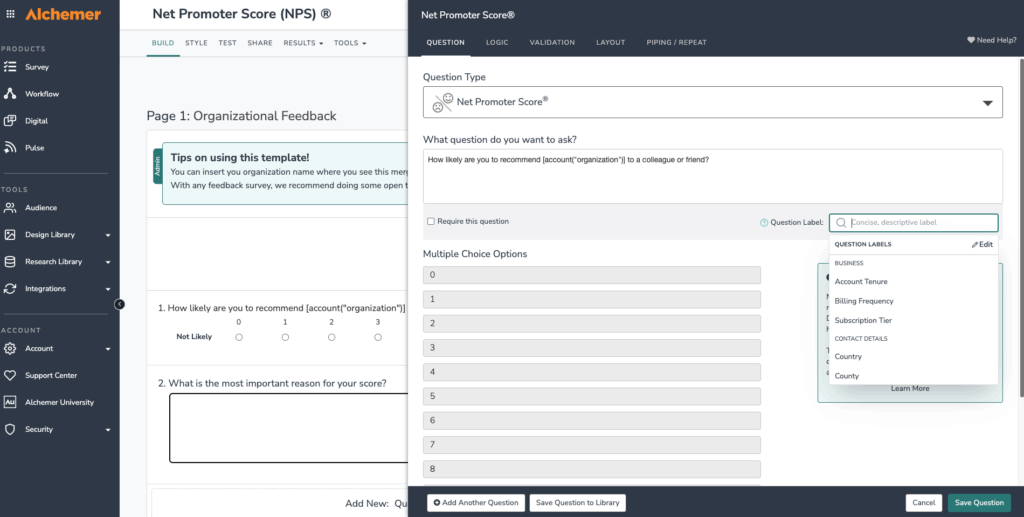Viewport: 1024px width, 517px height.
Task: Click the Admin tag on tips box
Action: tap(157, 166)
